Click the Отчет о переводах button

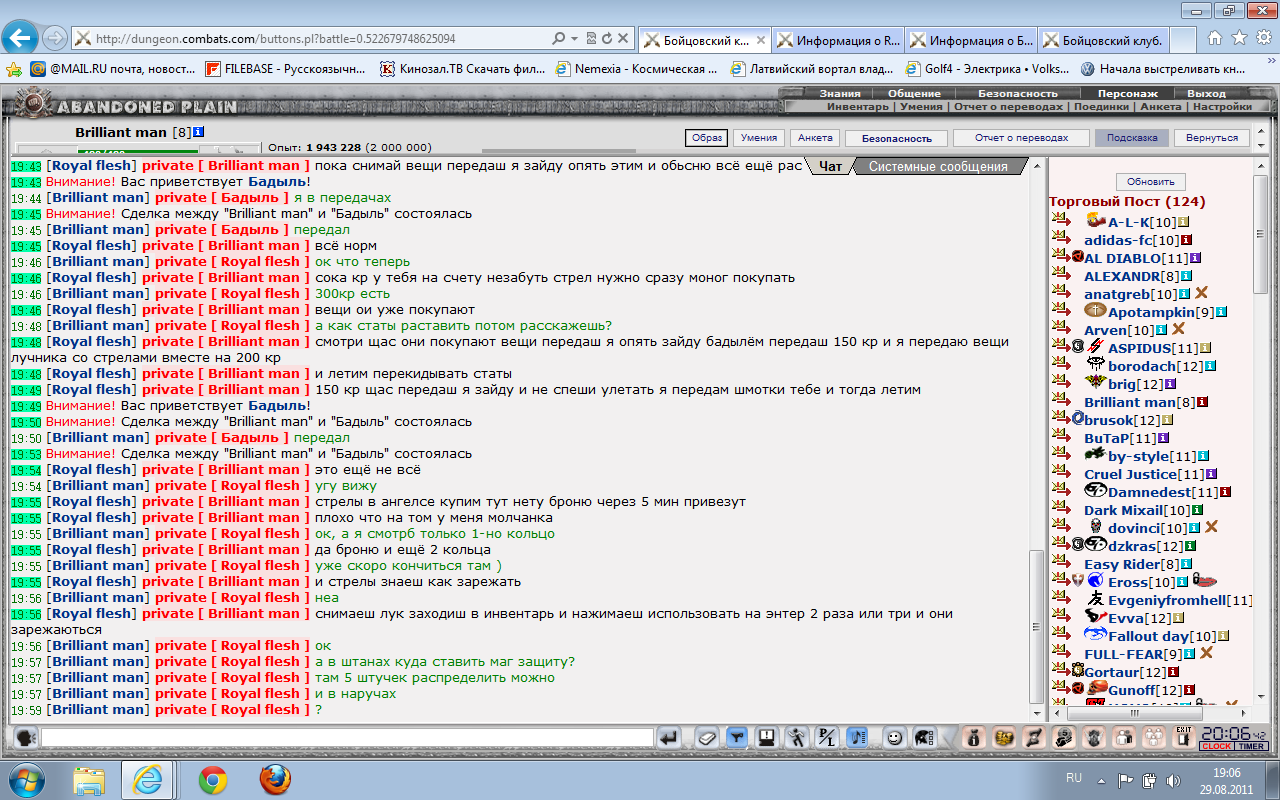coord(1021,138)
